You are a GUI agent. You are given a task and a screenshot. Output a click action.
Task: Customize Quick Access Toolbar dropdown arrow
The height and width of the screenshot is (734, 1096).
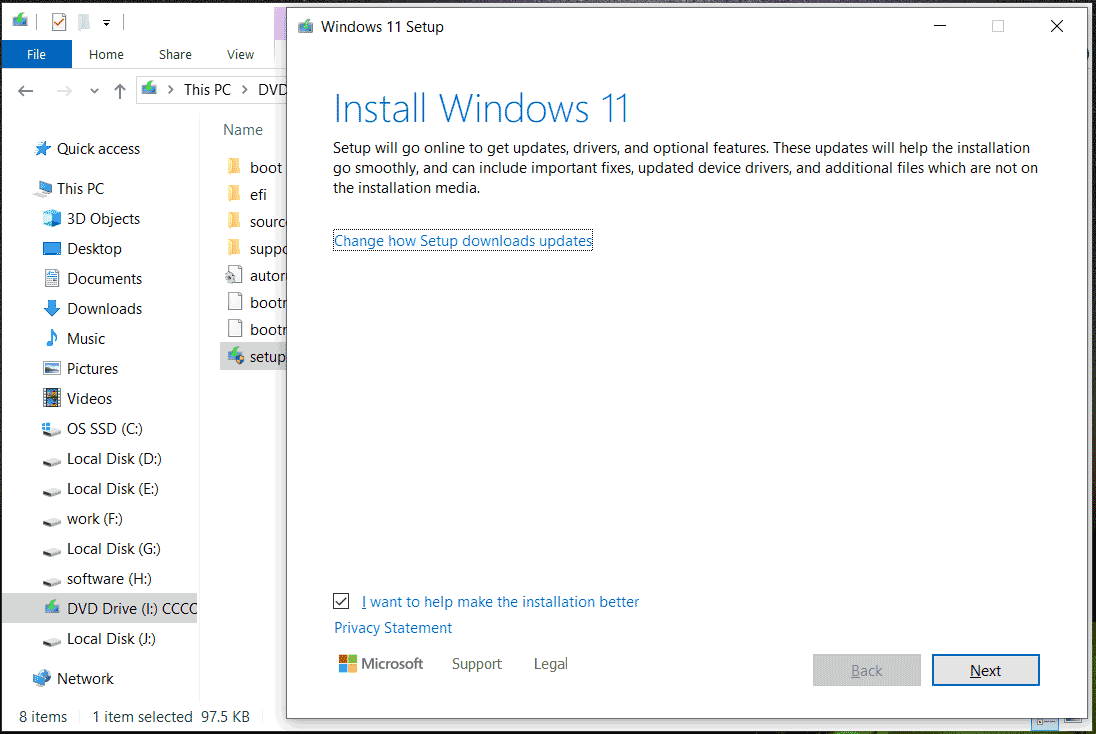(x=106, y=23)
